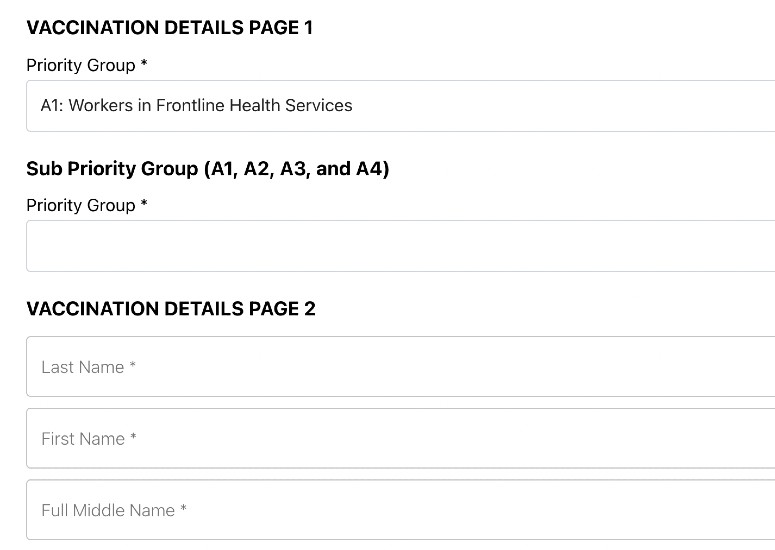This screenshot has width=775, height=550.
Task: Focus the First Name input field
Action: coord(400,438)
